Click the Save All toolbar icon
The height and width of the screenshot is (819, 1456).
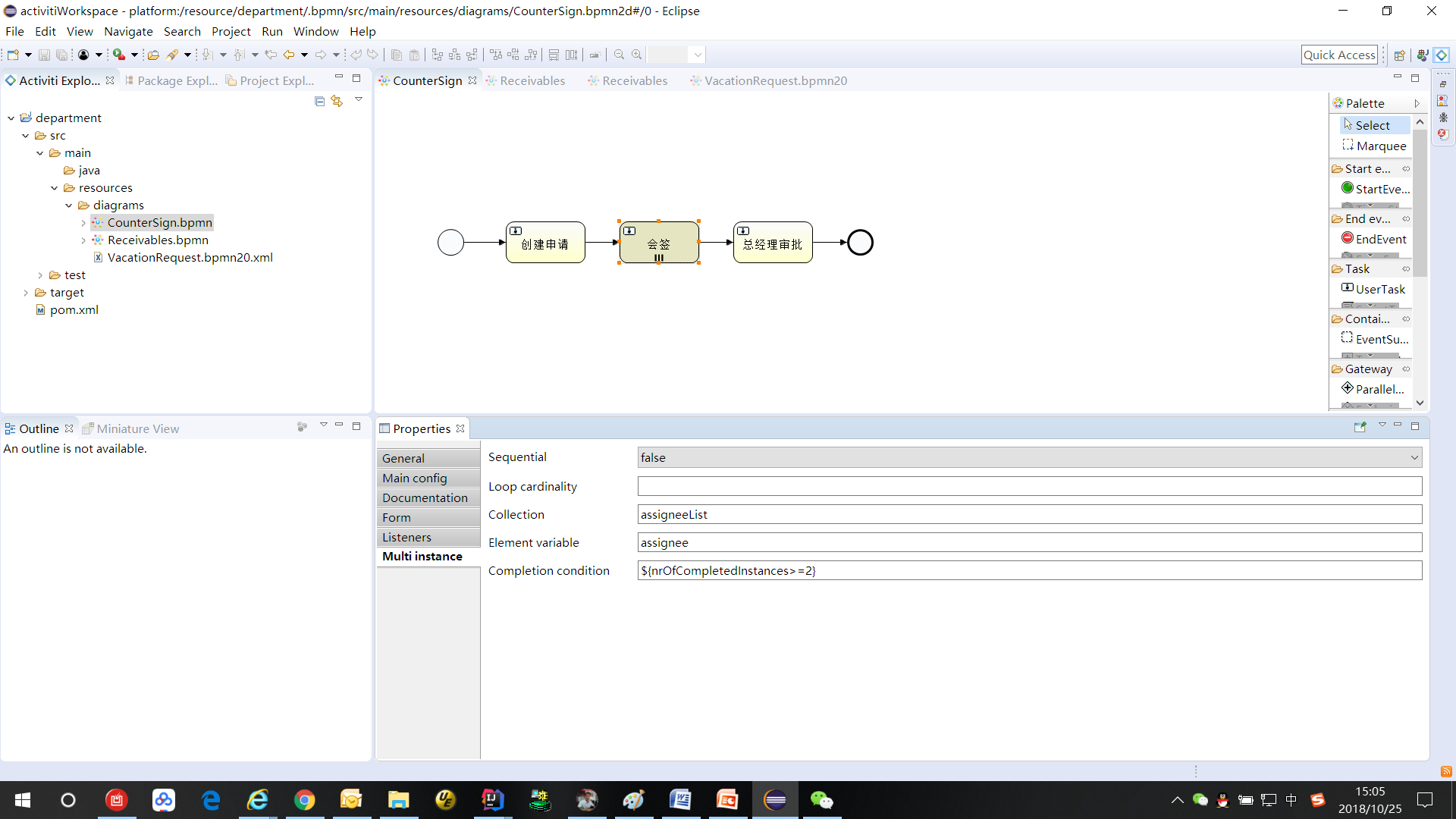(62, 55)
